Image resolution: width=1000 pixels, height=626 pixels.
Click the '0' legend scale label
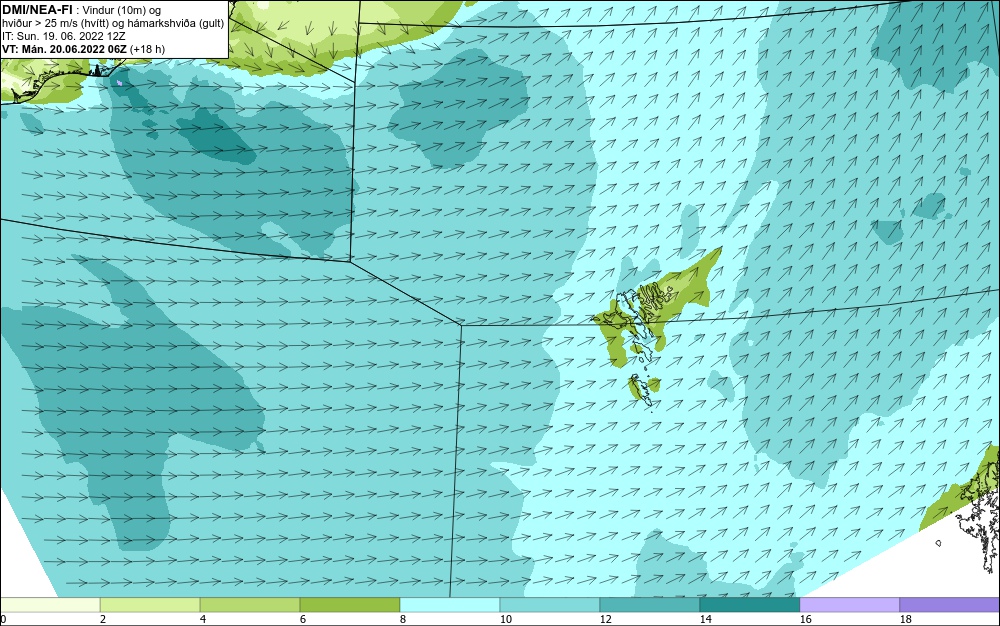coord(3,619)
